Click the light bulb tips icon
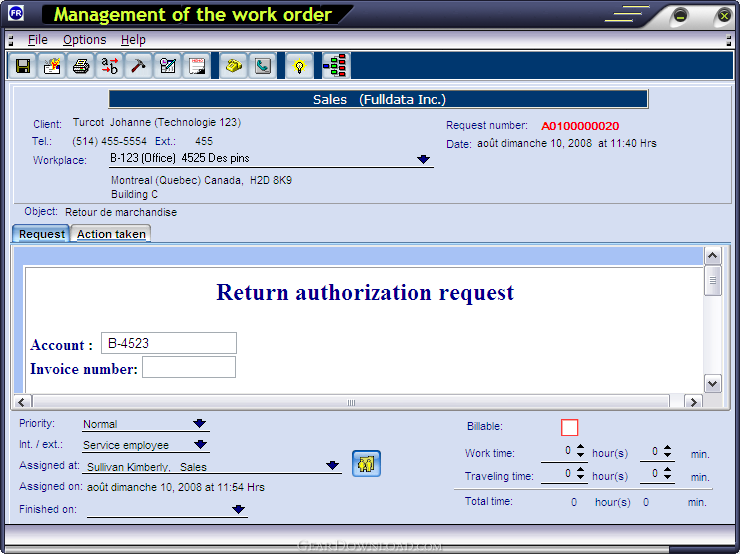The width and height of the screenshot is (740, 554). pos(299,66)
